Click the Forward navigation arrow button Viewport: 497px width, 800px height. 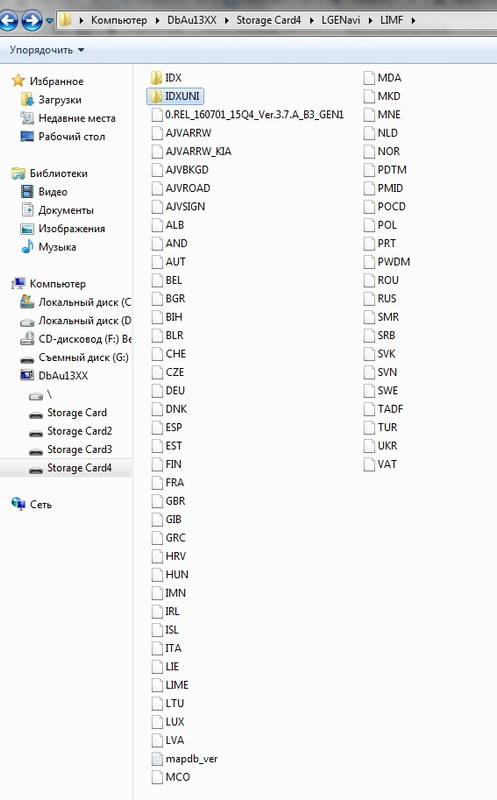[32, 21]
